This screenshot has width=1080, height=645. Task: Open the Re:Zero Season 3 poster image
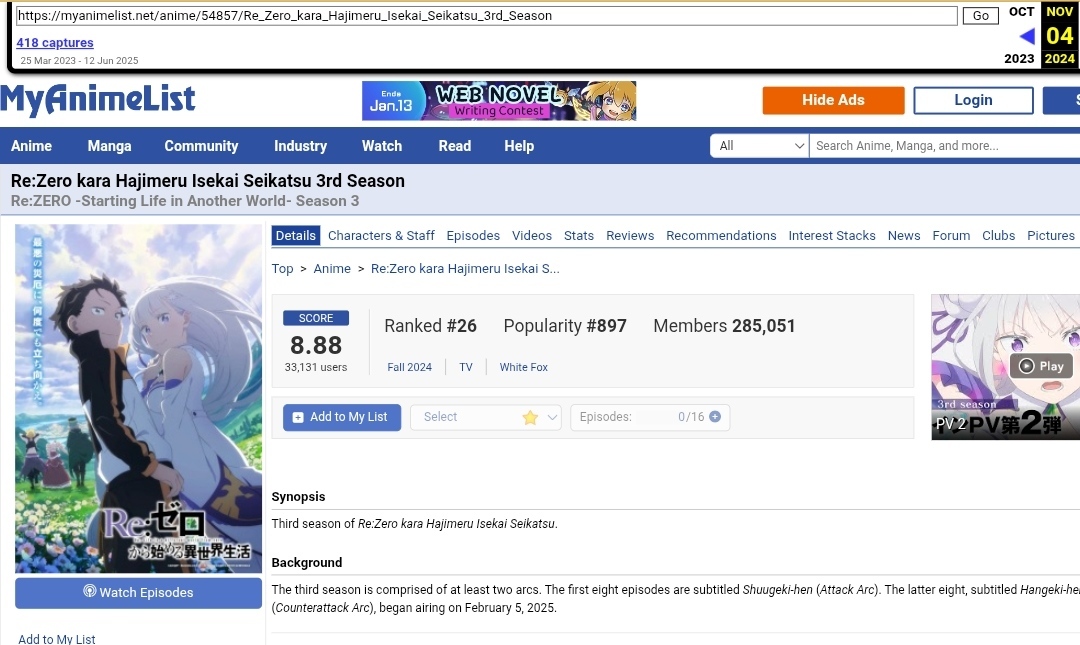[x=138, y=398]
